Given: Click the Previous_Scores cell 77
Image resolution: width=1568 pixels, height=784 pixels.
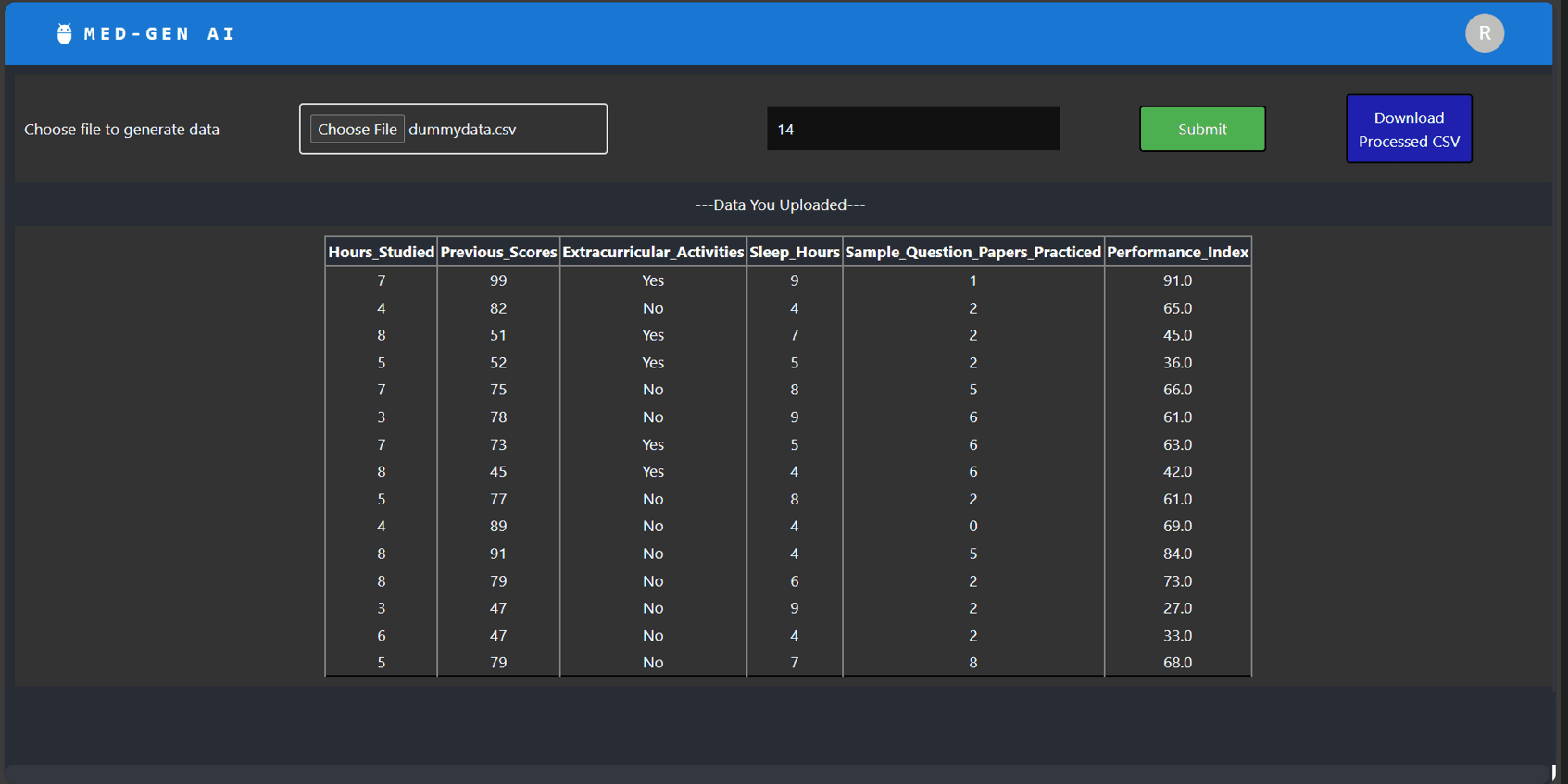Looking at the screenshot, I should [x=498, y=500].
